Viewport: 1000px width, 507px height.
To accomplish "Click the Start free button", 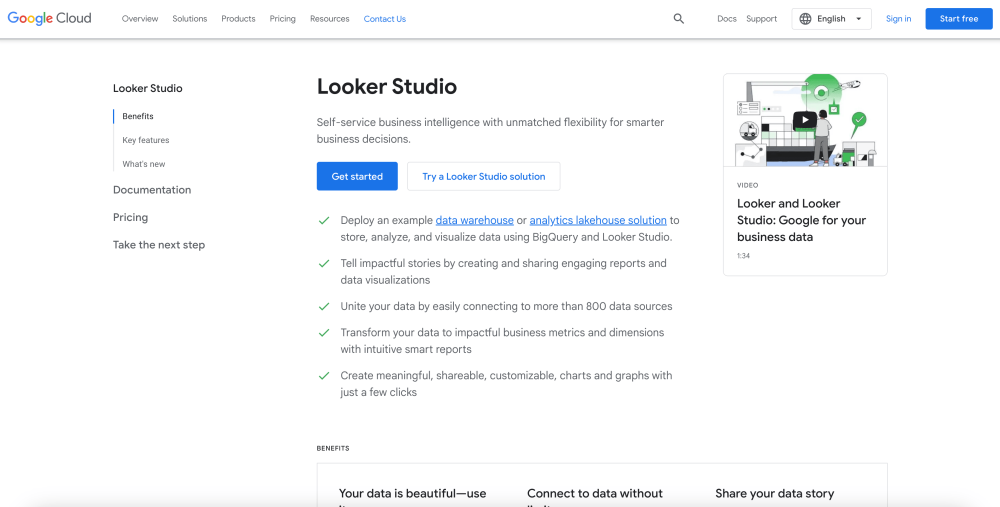I will [959, 19].
